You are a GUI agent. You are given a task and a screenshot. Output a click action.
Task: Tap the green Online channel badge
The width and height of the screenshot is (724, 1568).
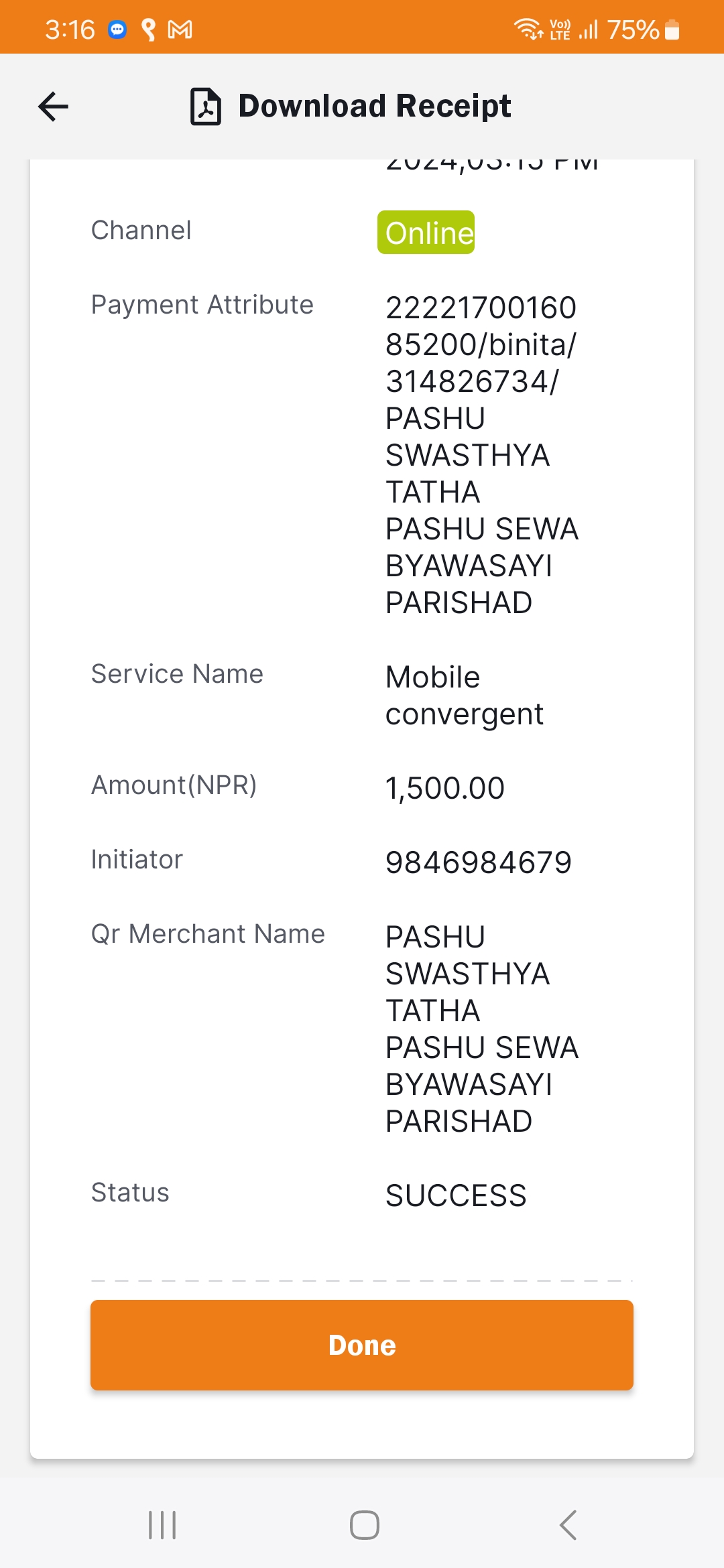(x=426, y=233)
